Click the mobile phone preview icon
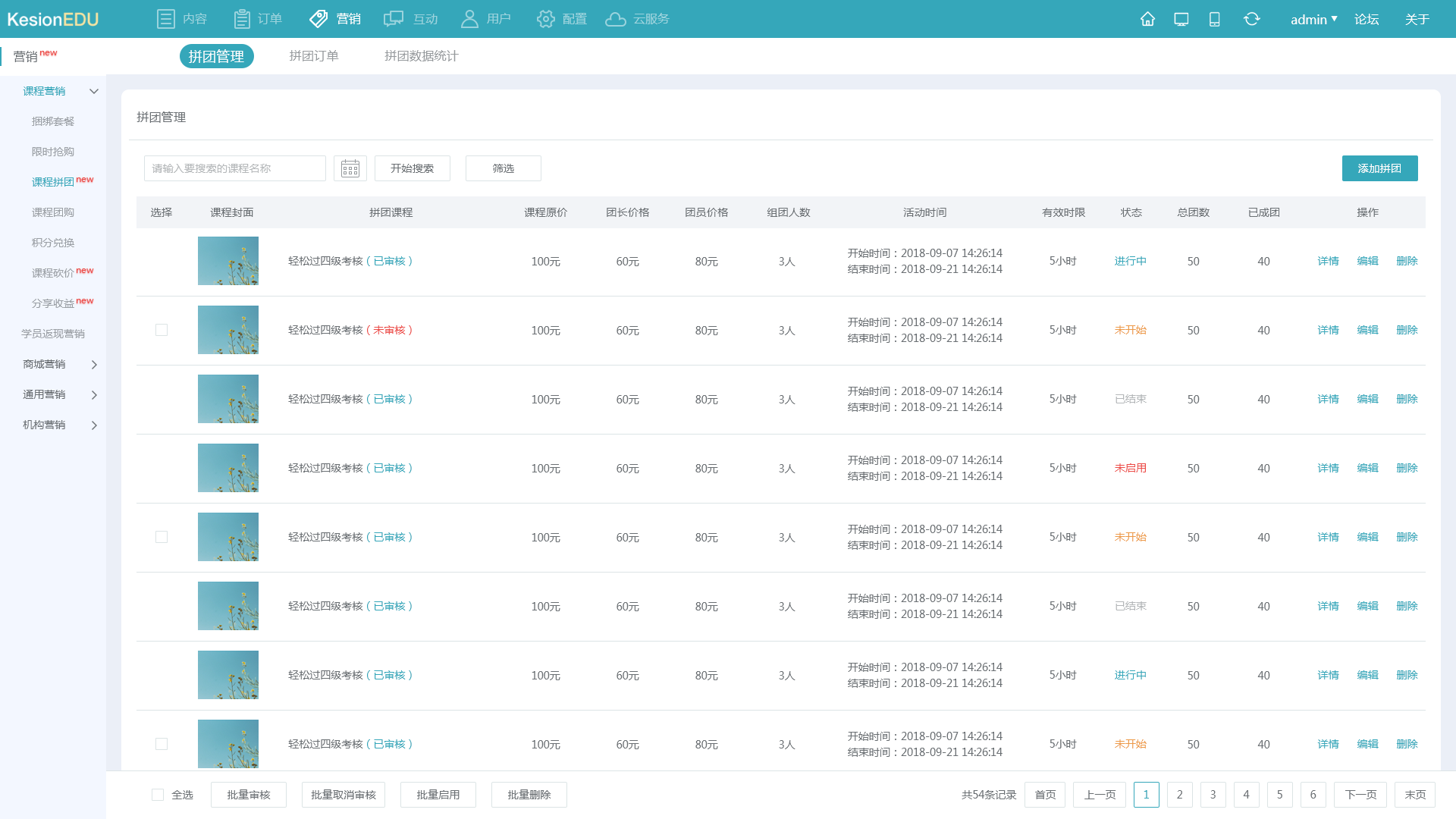1456x819 pixels. click(1214, 19)
